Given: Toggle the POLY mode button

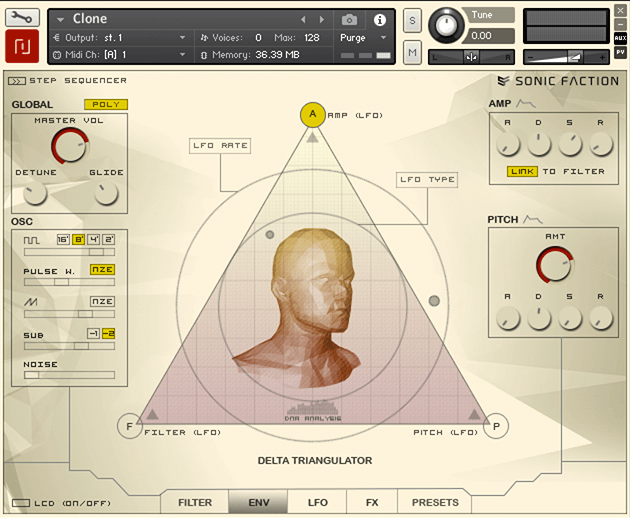Looking at the screenshot, I should coord(105,104).
